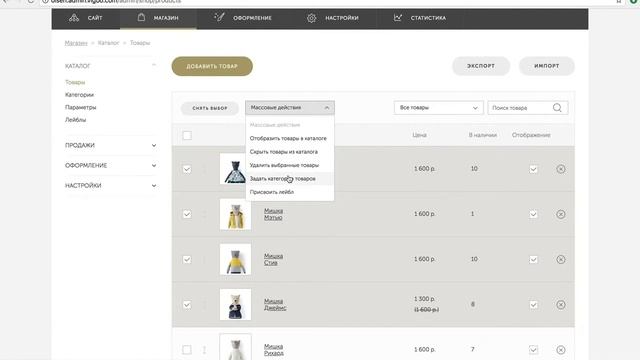
Task: Delete Мишка Ричард with the X icon
Action: point(561,350)
